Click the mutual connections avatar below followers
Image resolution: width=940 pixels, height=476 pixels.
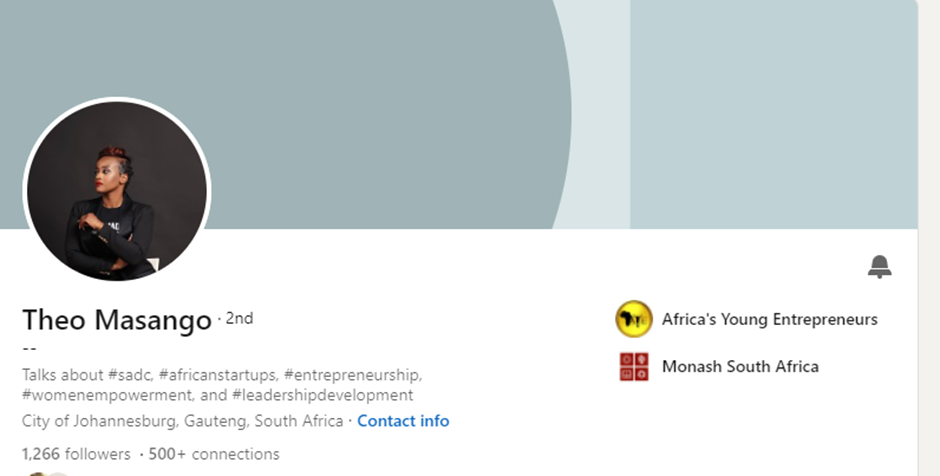click(47, 474)
